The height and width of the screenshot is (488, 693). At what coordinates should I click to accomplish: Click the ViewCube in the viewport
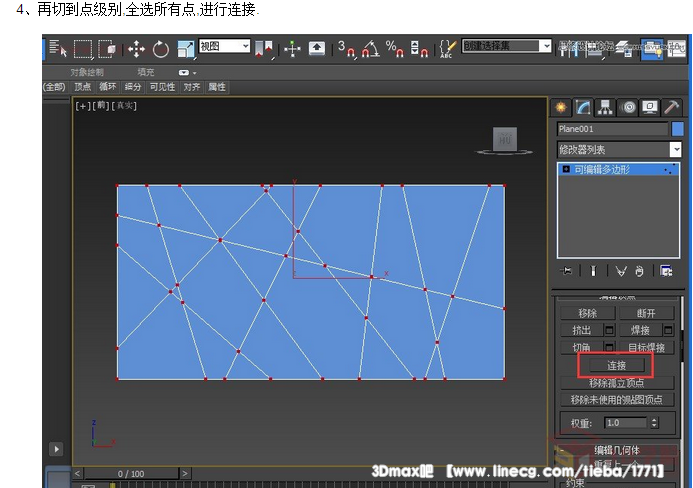point(505,139)
